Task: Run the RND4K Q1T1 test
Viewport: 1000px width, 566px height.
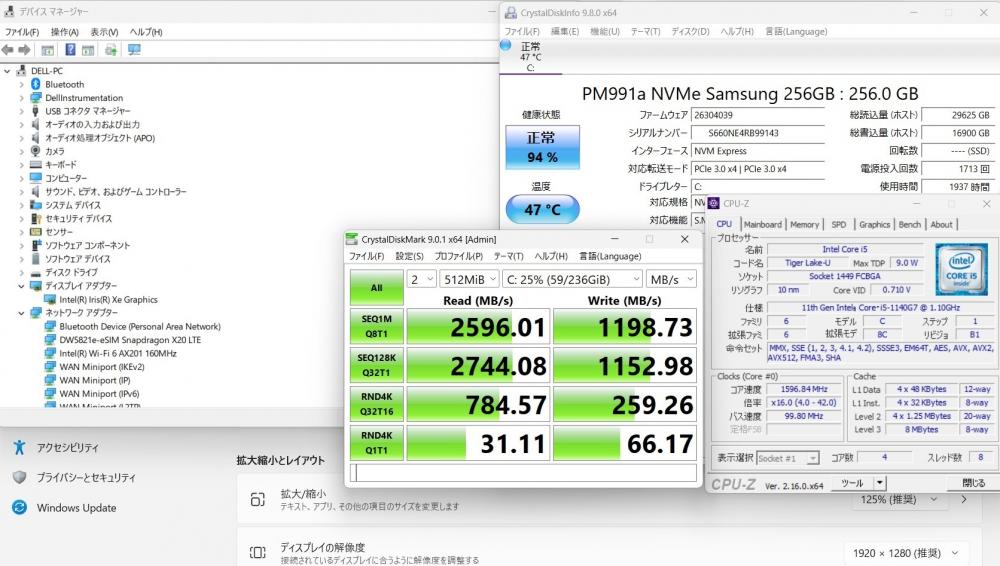Action: [x=376, y=443]
